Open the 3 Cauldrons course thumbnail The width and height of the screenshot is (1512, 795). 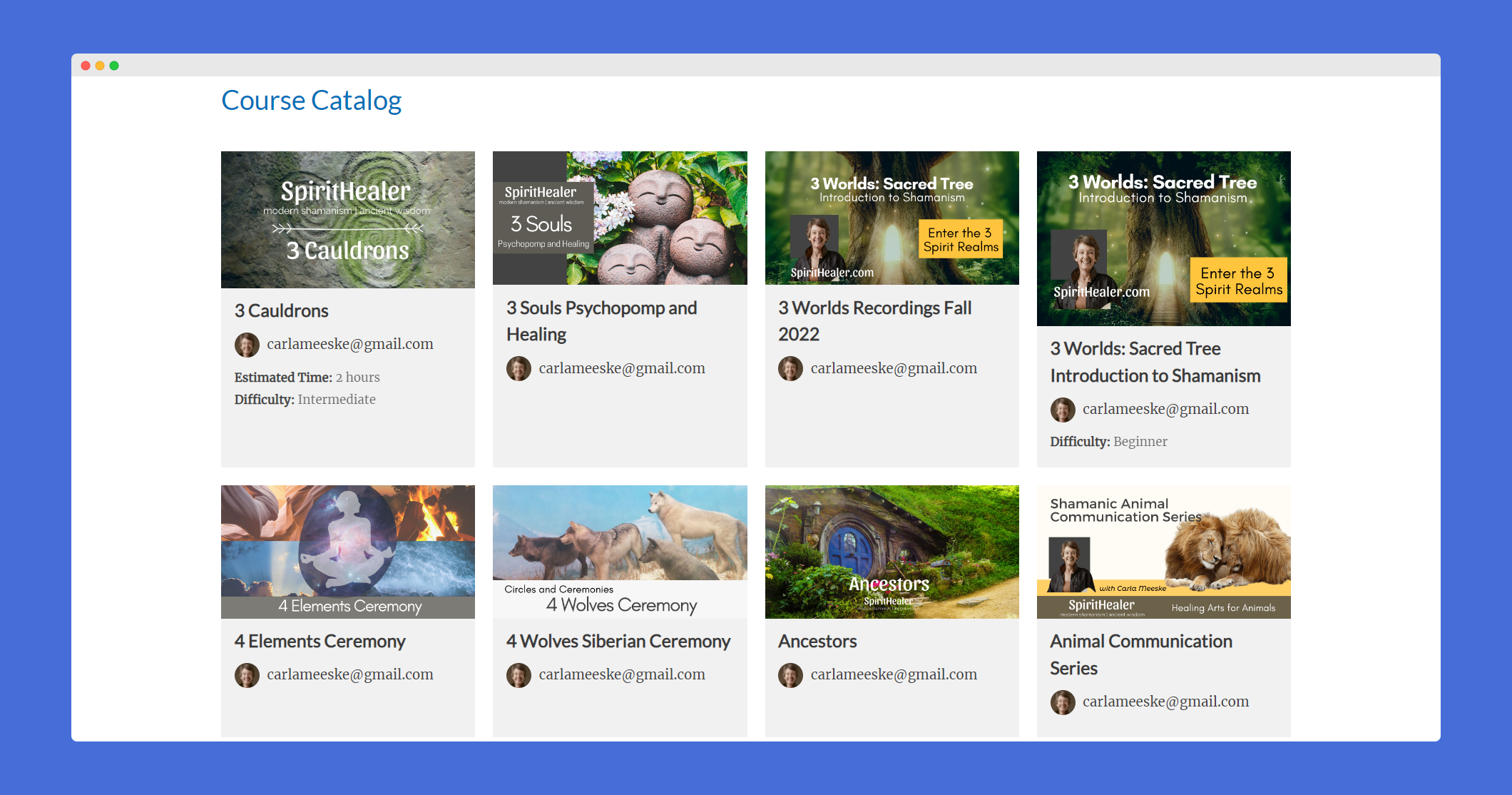[x=348, y=220]
